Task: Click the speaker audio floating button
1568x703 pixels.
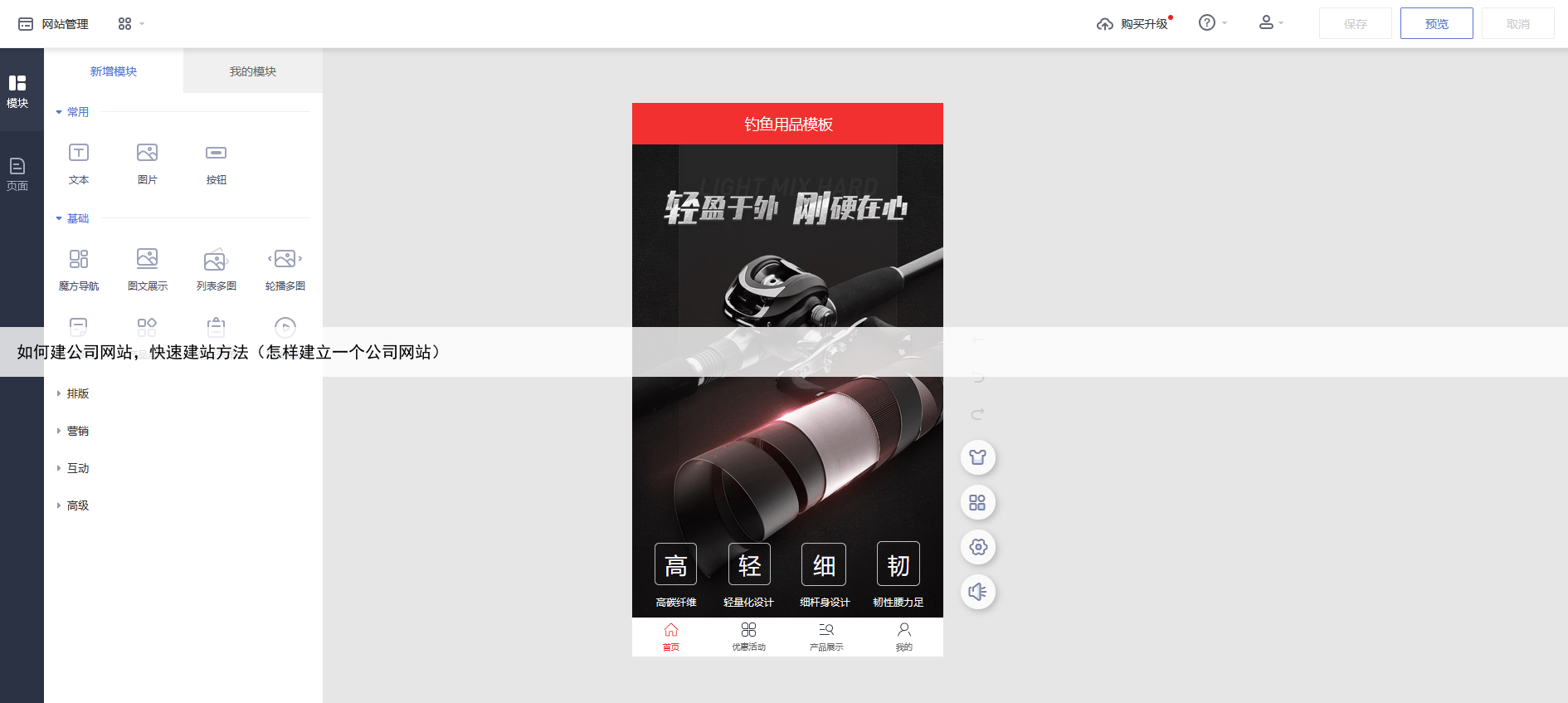Action: coord(977,592)
